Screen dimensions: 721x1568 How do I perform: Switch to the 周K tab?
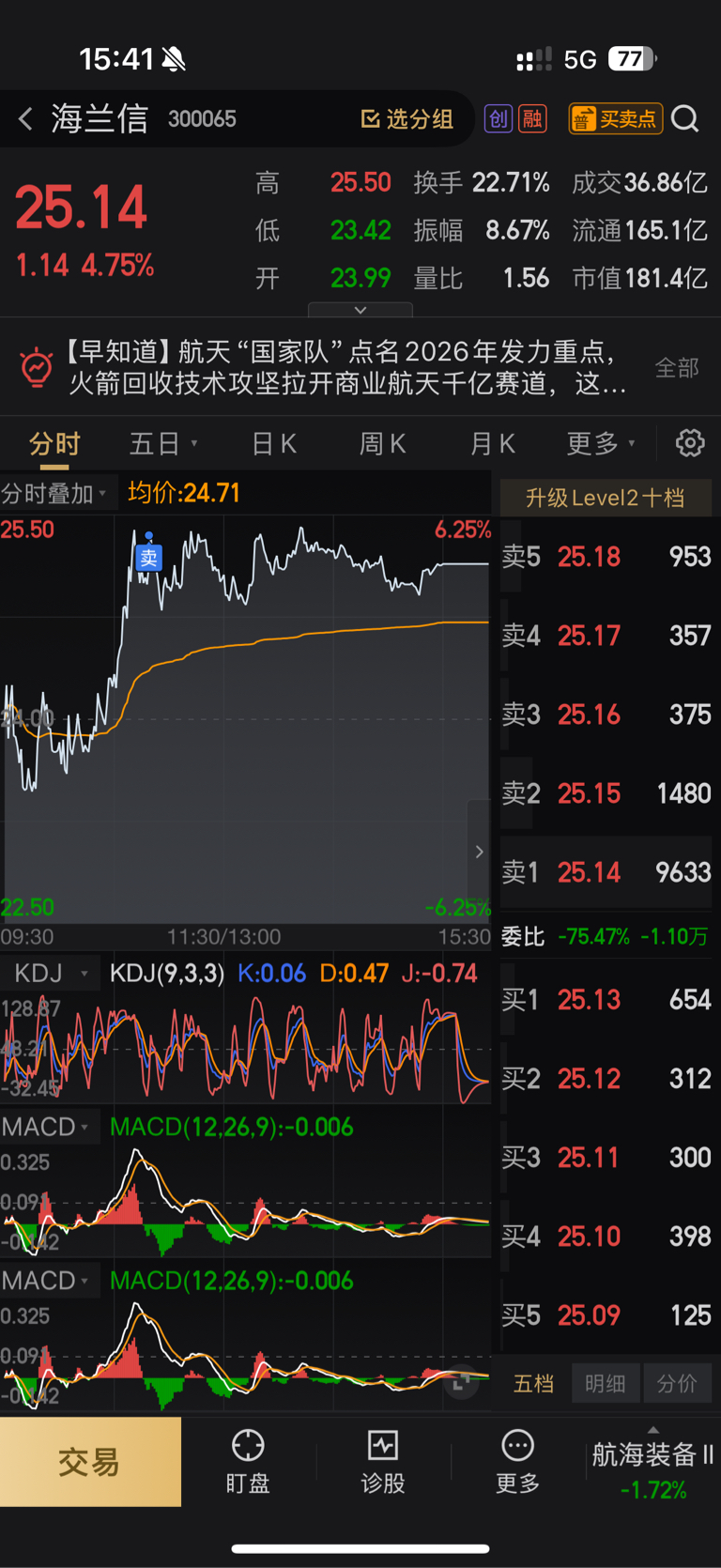(383, 443)
